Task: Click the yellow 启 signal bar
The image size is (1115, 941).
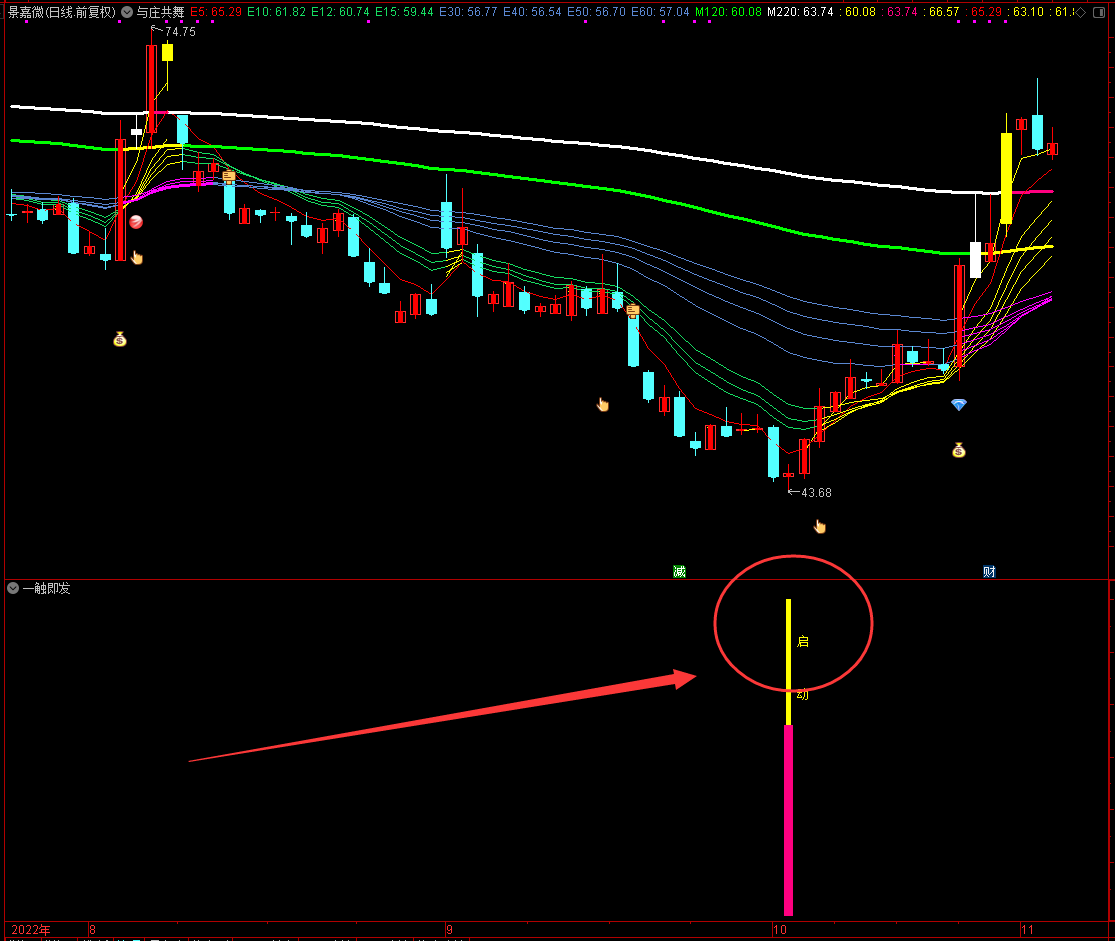Action: 788,661
